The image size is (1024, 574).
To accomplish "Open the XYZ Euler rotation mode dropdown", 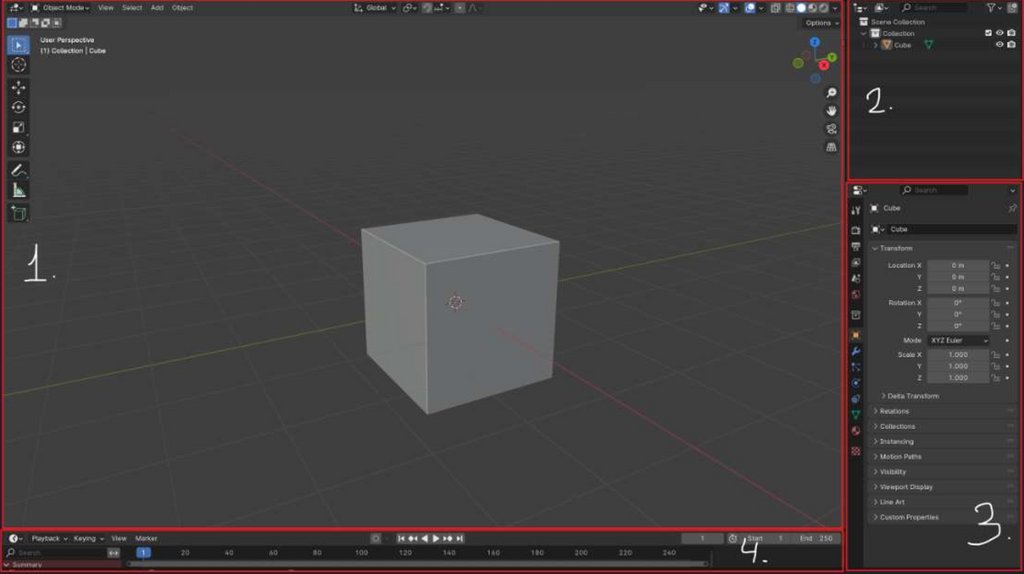I will pyautogui.click(x=959, y=341).
